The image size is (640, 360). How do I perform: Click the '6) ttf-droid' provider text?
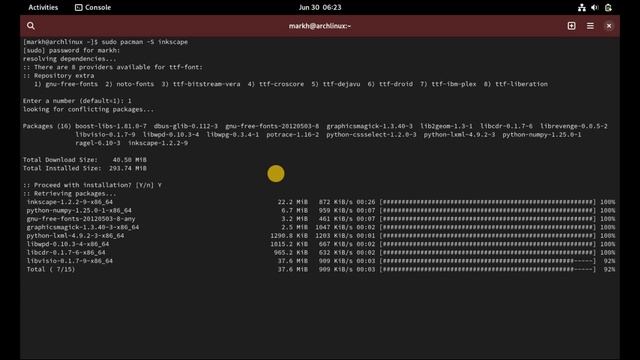pos(390,84)
